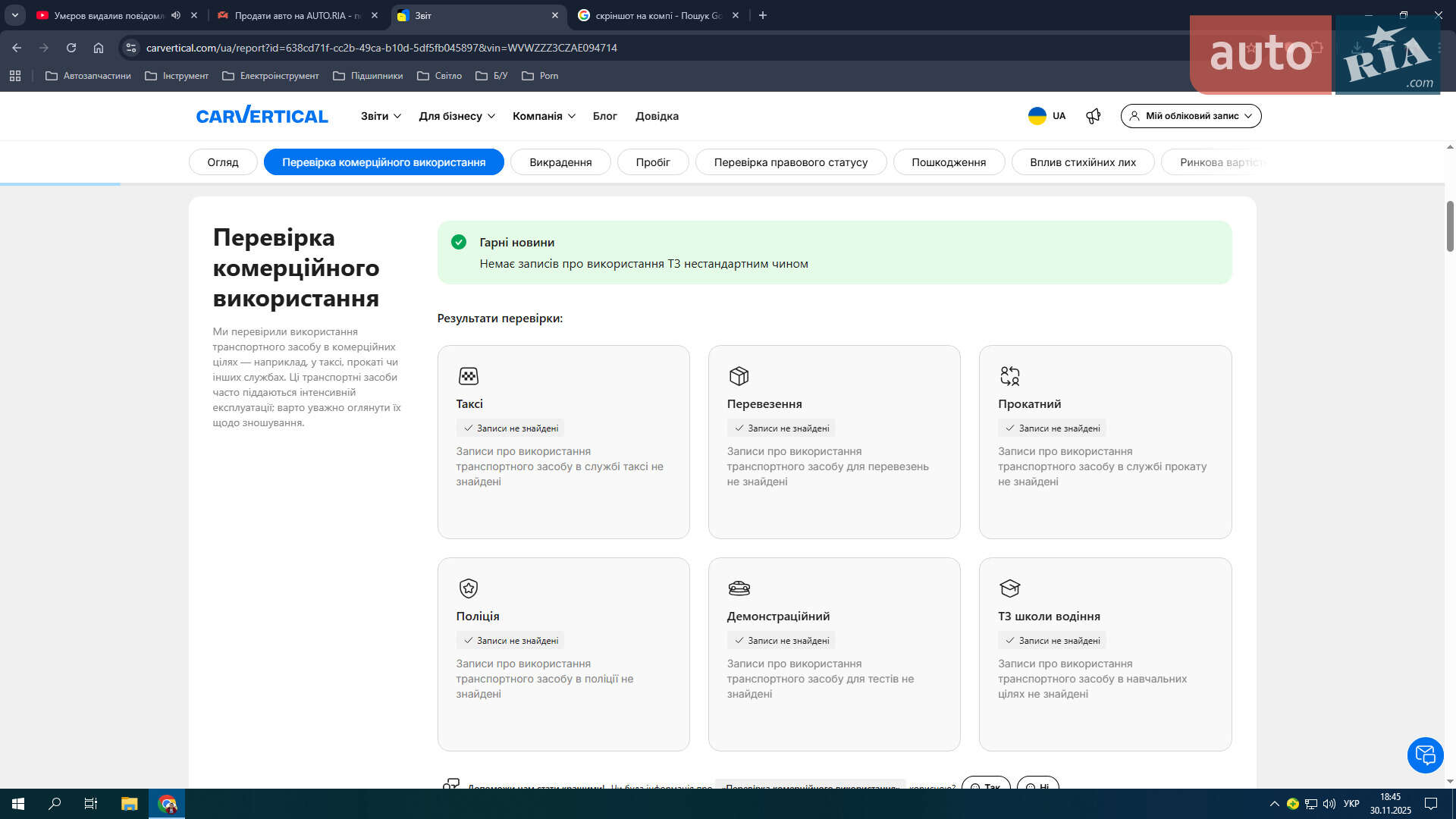This screenshot has height=819, width=1456.
Task: Open Мій обліковий запис dropdown
Action: (x=1191, y=116)
